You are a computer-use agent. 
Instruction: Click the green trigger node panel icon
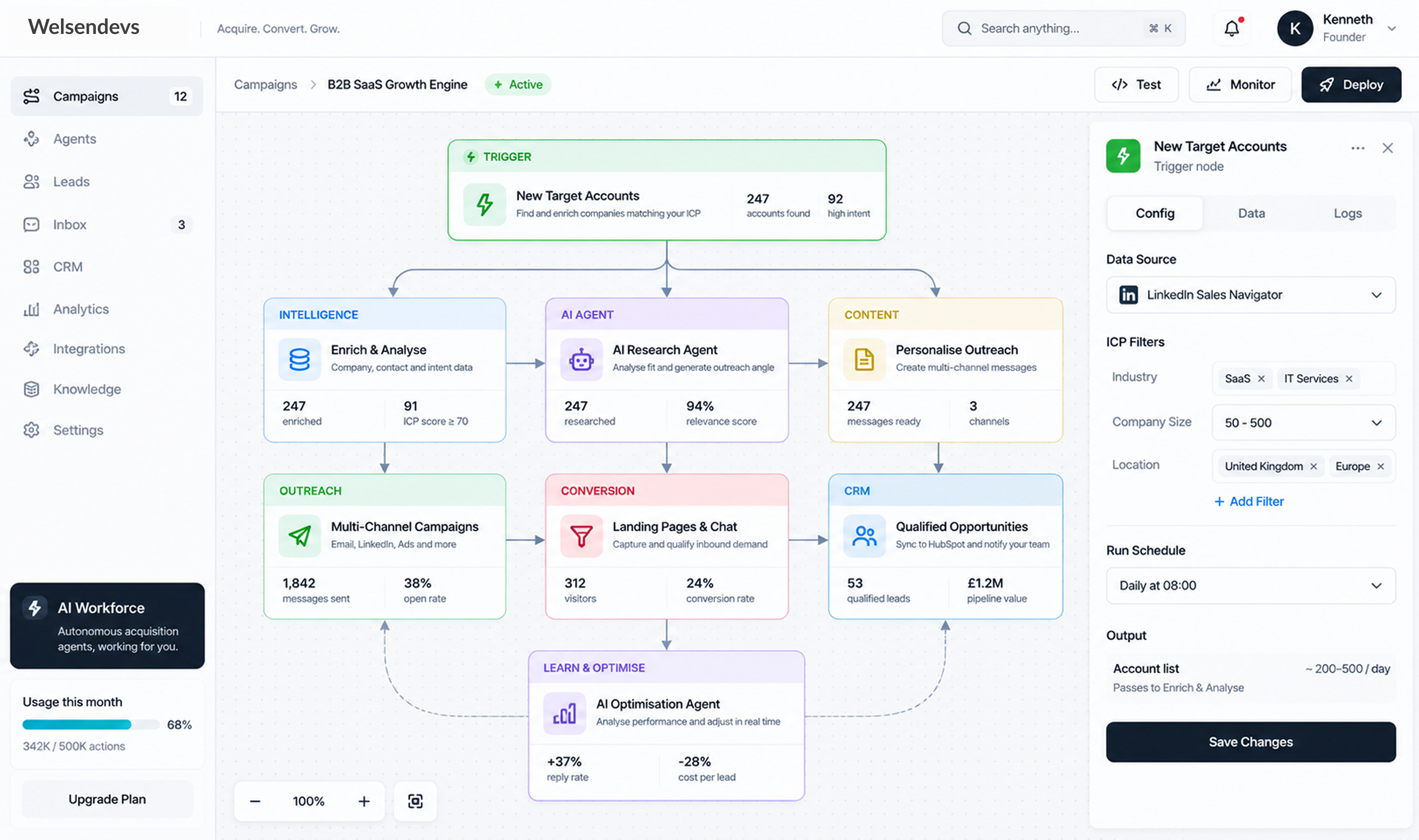pyautogui.click(x=1123, y=156)
